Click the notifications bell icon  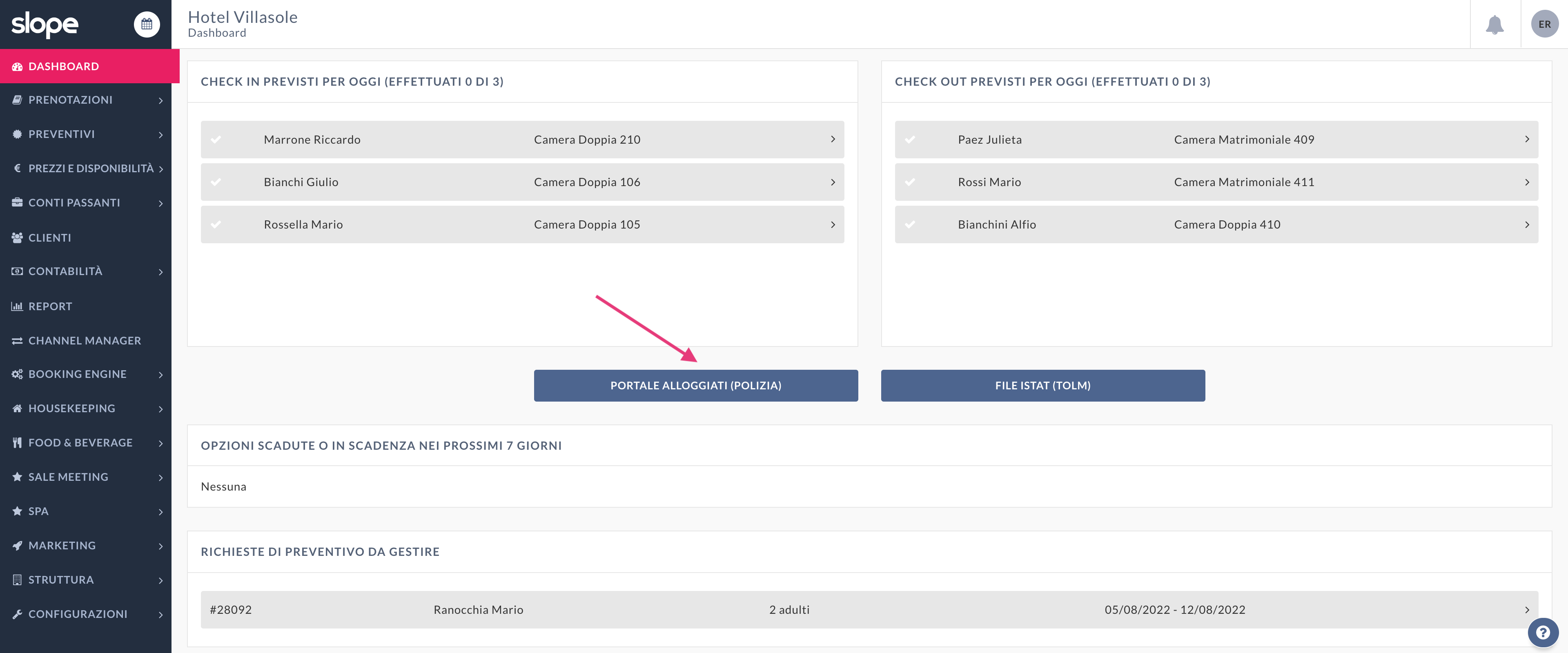tap(1494, 25)
